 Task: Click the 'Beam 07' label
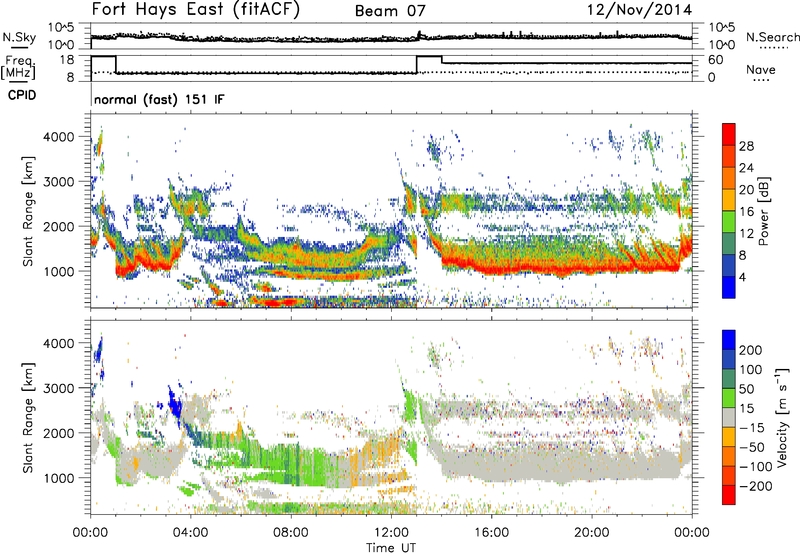coord(390,11)
